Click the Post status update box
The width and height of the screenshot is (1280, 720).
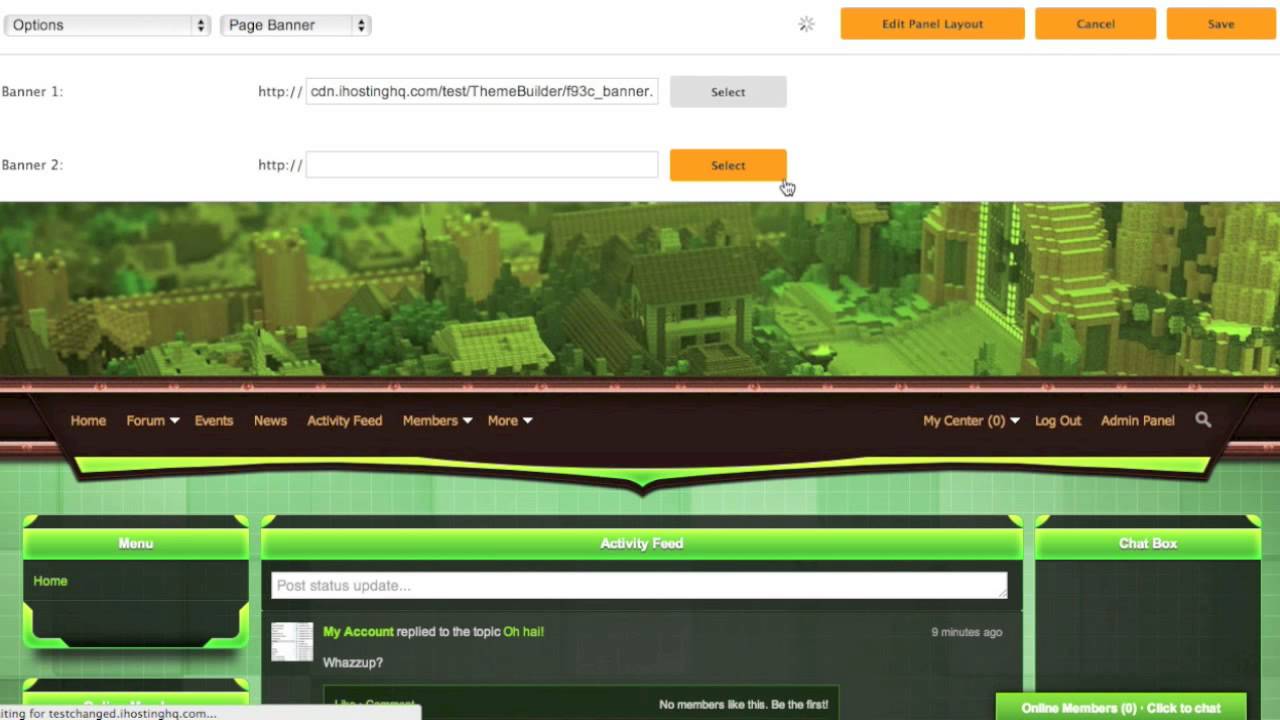pyautogui.click(x=639, y=585)
